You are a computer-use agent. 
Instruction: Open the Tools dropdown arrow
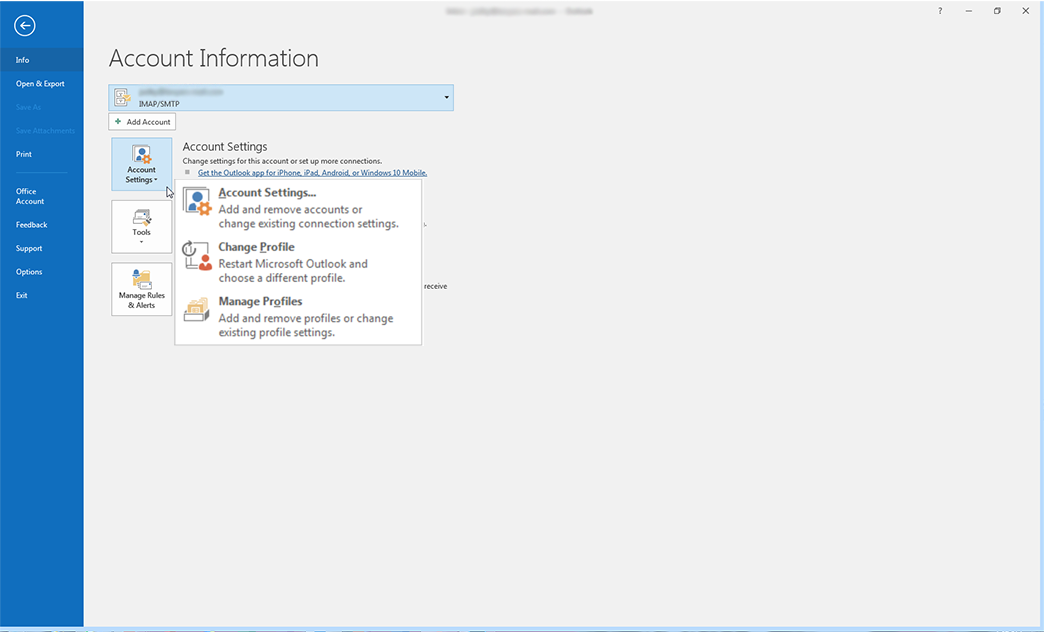click(x=141, y=242)
